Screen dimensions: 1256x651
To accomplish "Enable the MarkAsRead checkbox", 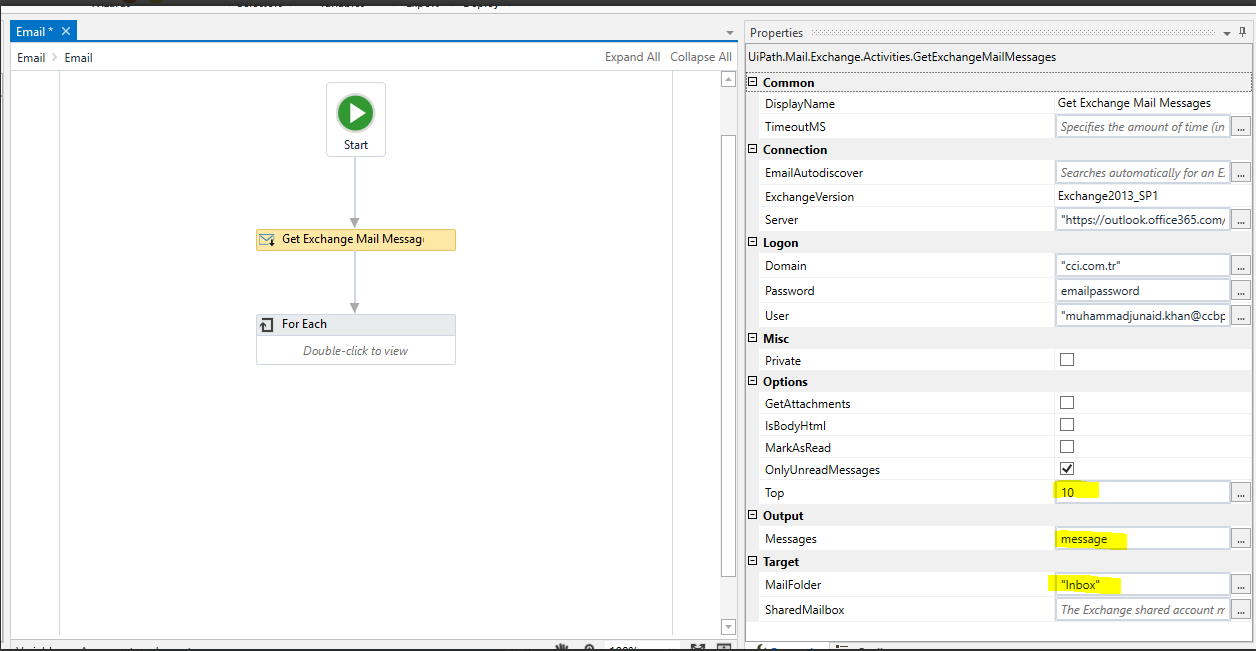I will [1067, 447].
